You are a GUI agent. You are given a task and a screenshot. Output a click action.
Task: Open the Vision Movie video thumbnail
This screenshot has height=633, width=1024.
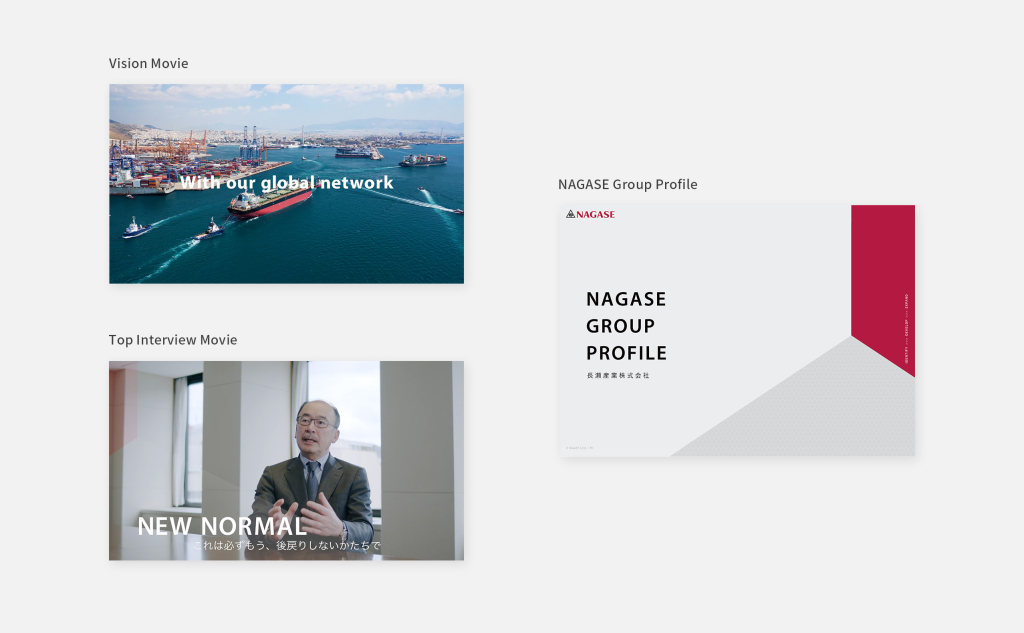coord(286,184)
